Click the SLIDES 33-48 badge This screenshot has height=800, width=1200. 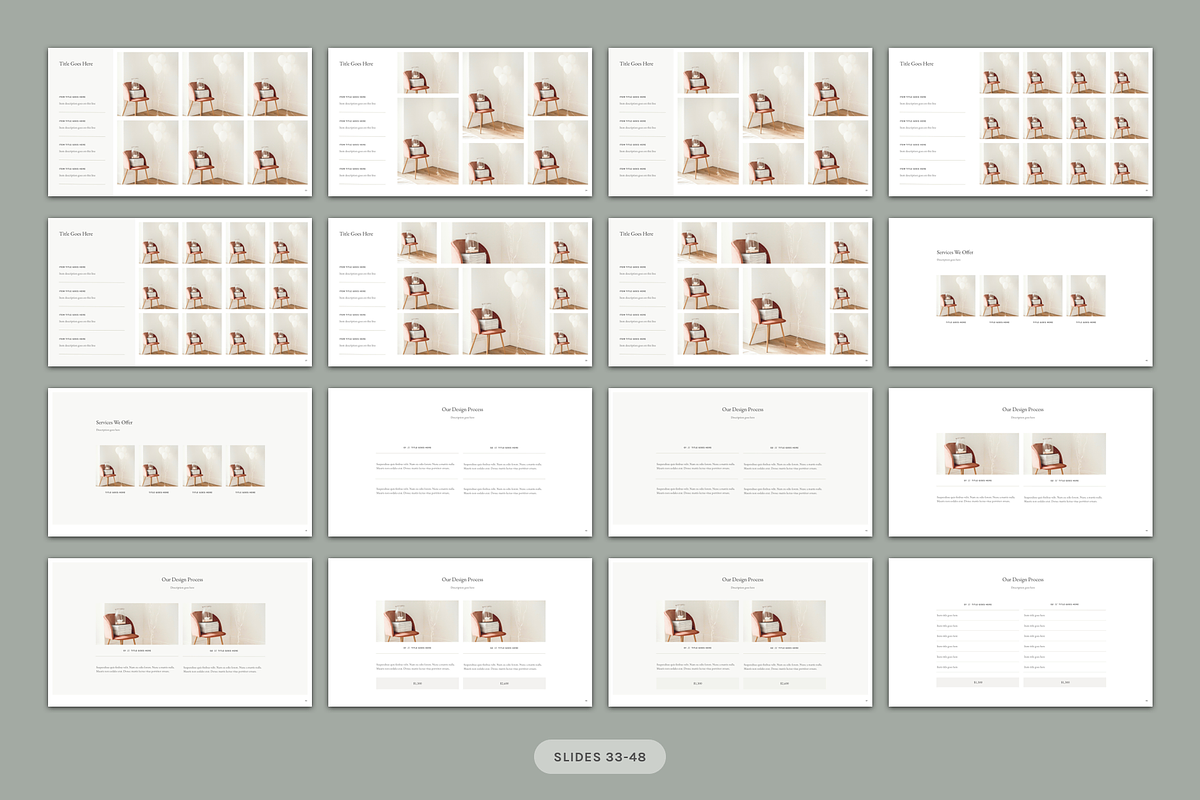tap(600, 756)
